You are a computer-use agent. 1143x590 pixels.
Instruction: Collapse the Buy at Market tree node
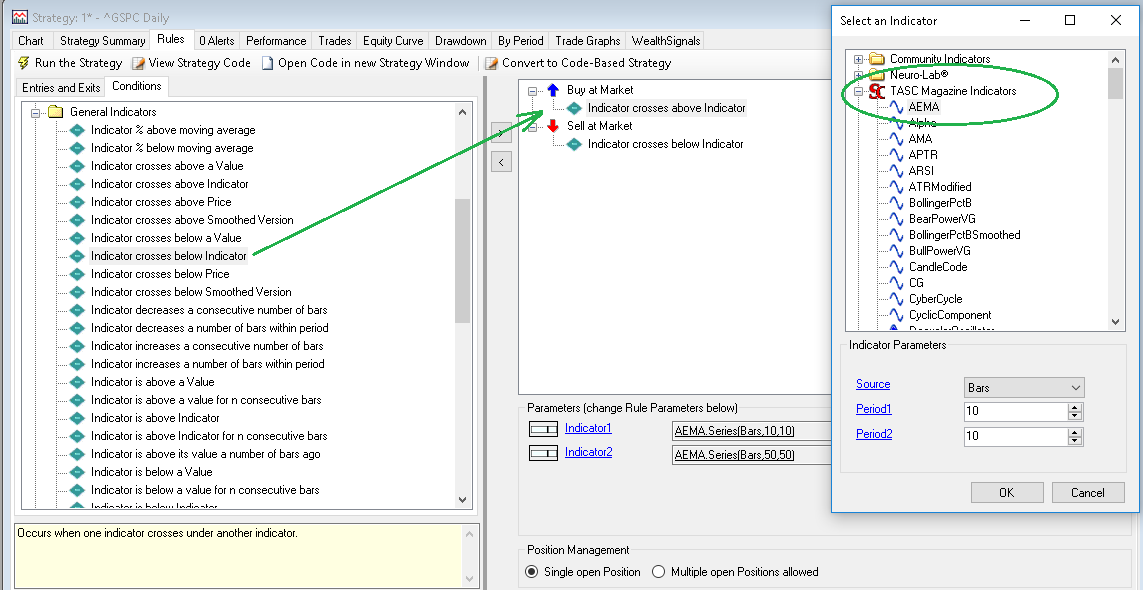point(533,90)
